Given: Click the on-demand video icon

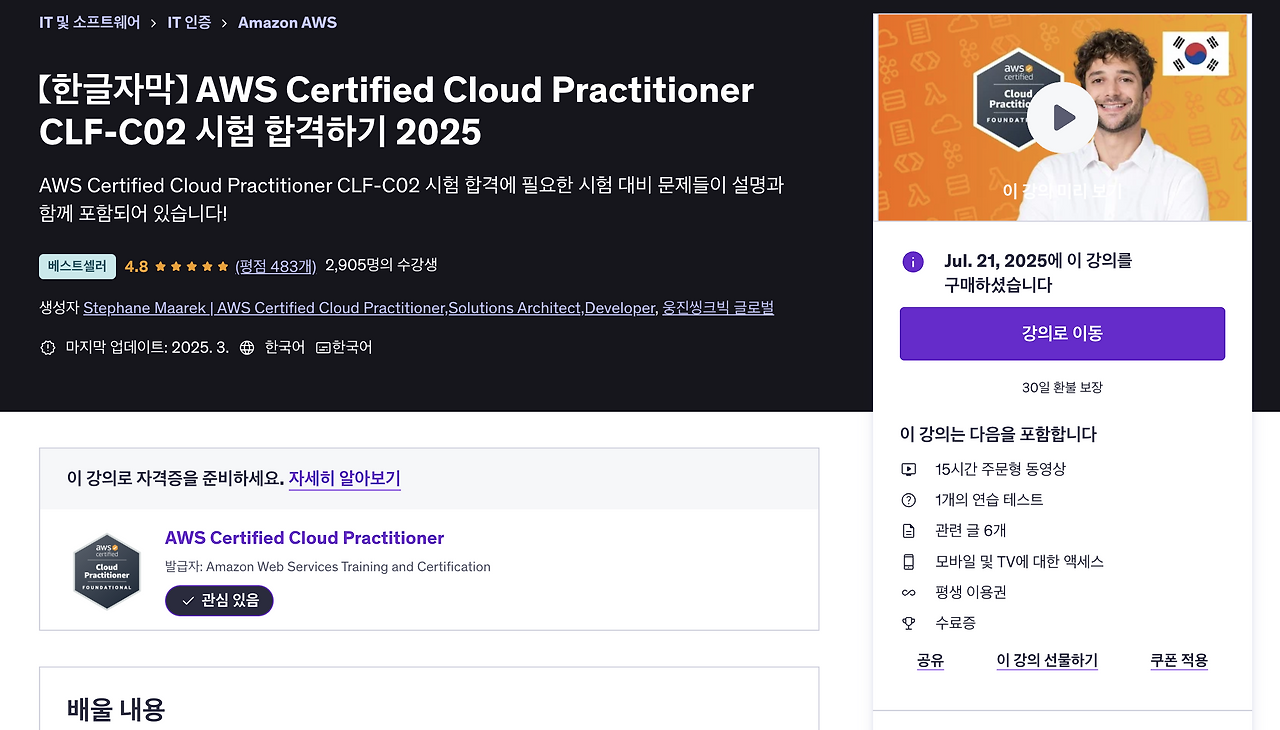Looking at the screenshot, I should pyautogui.click(x=908, y=469).
